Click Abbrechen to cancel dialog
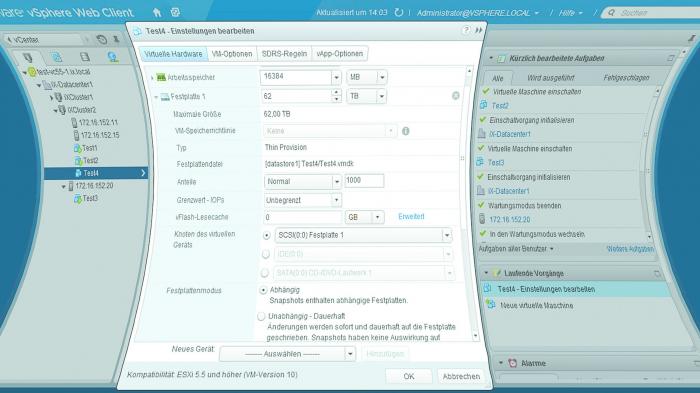The image size is (700, 393). [x=461, y=376]
